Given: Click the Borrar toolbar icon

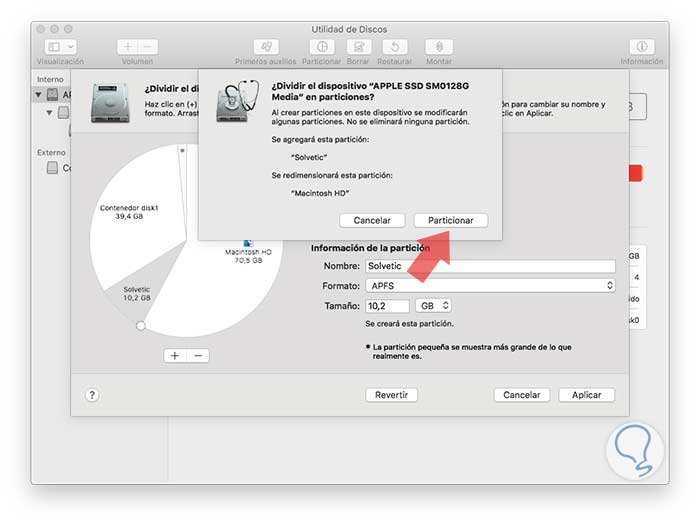Looking at the screenshot, I should pyautogui.click(x=358, y=46).
